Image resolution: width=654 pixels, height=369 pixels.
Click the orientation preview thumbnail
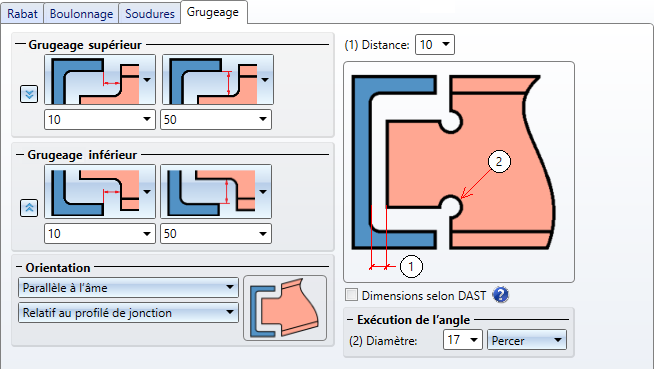(x=285, y=308)
